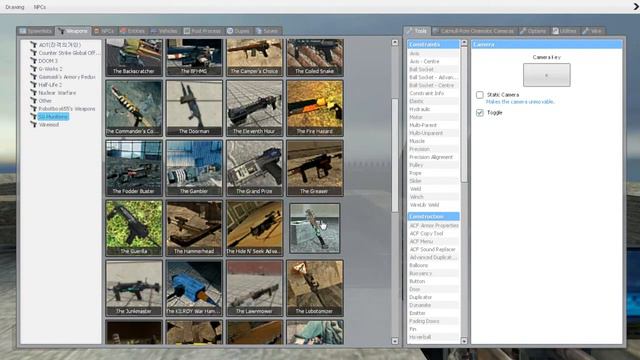Open the Dupes tab

(x=238, y=31)
